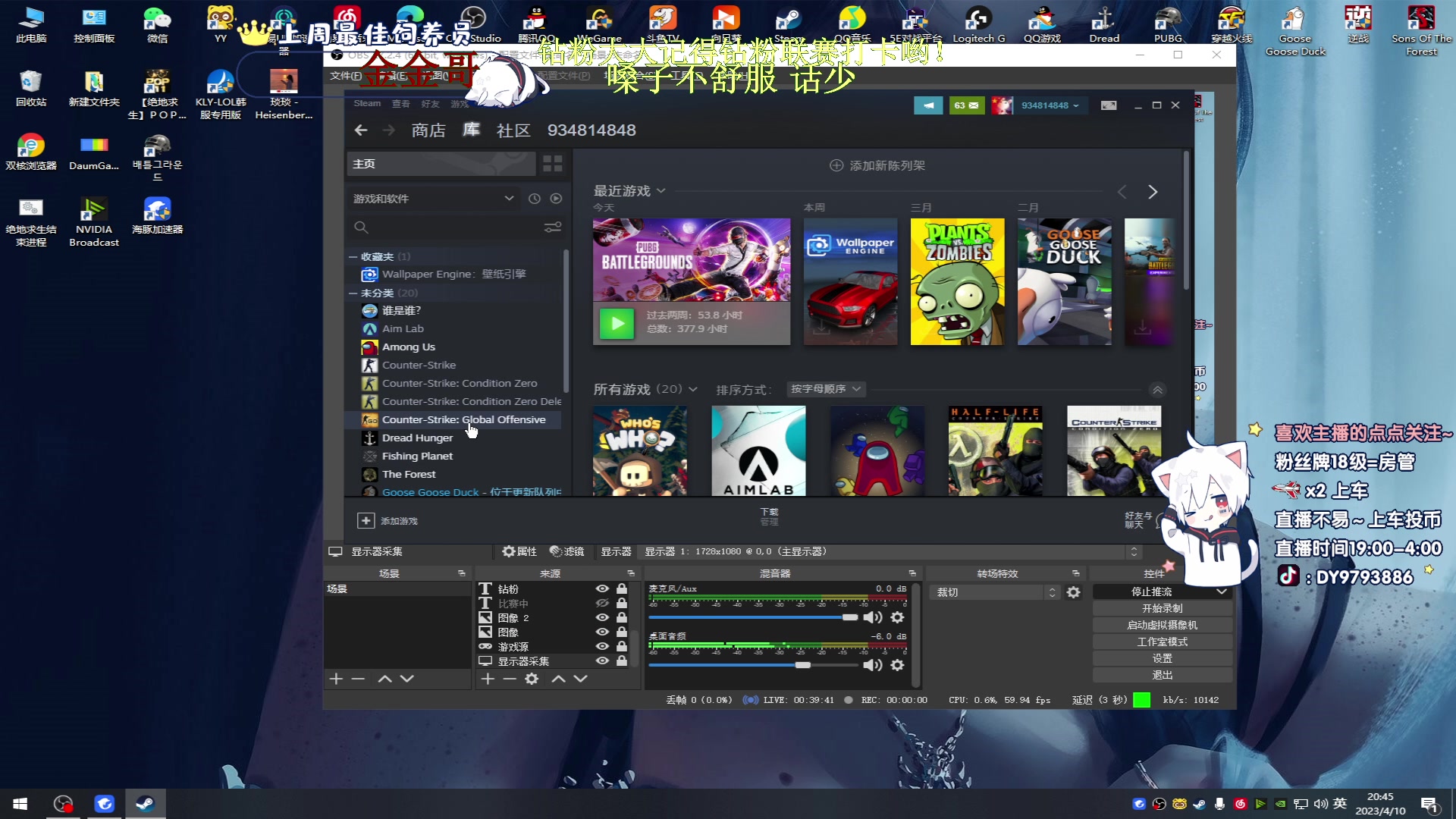Screen dimensions: 1456x819
Task: Expand 游戏和软件 filter dropdown
Action: coord(509,198)
